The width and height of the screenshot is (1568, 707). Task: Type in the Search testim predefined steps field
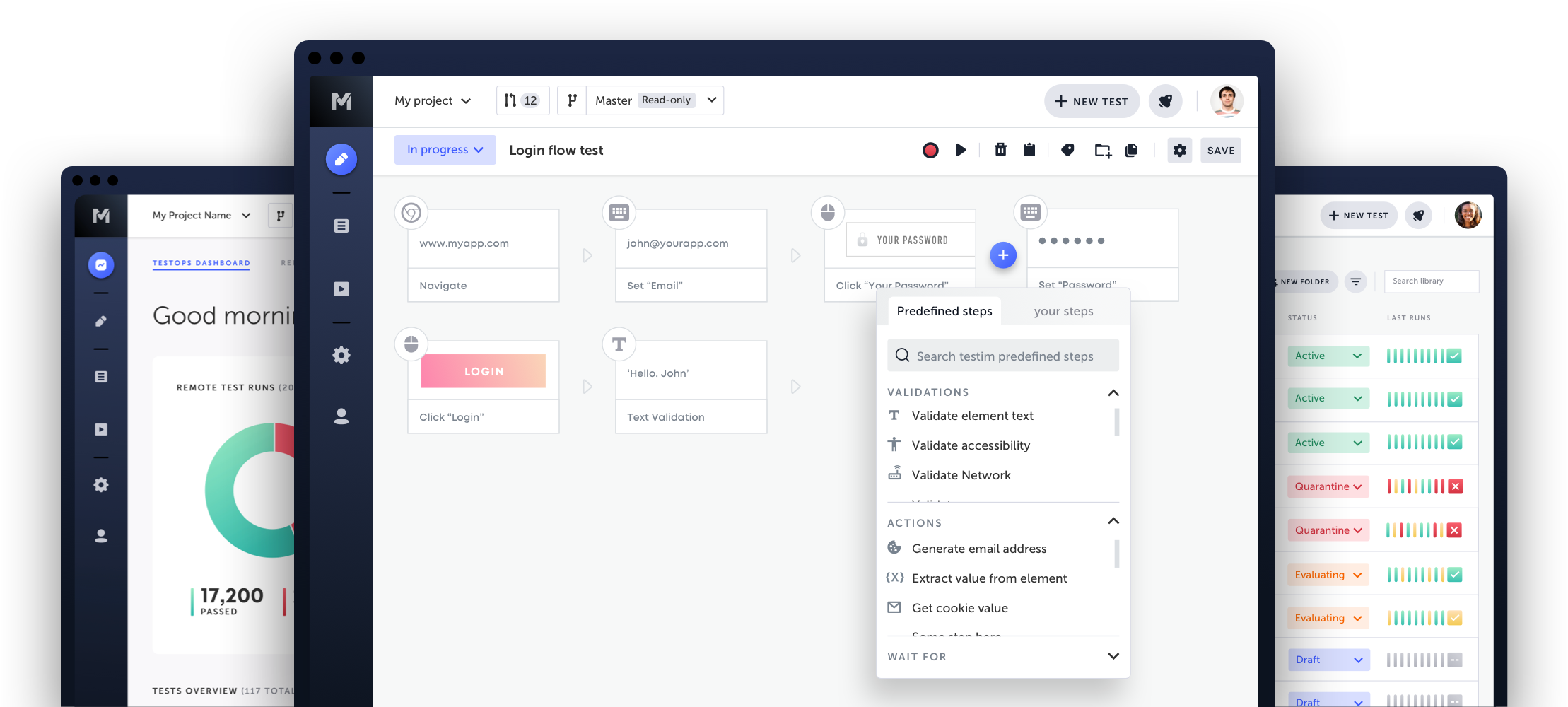pyautogui.click(x=1002, y=356)
